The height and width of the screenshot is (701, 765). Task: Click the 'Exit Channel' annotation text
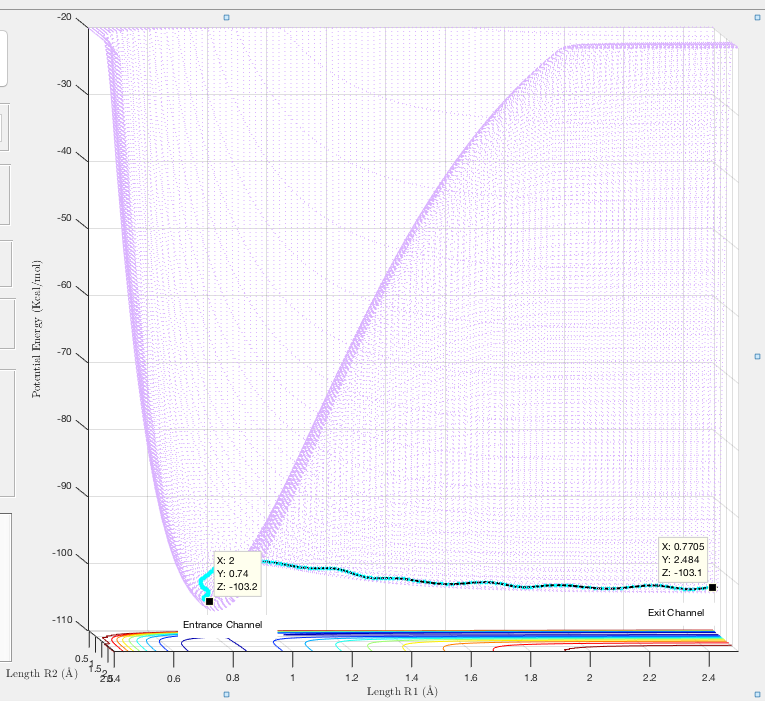pyautogui.click(x=676, y=613)
